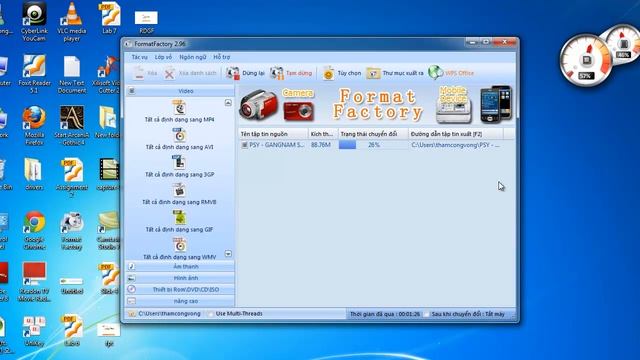Expand the Nâng cao section

180,301
